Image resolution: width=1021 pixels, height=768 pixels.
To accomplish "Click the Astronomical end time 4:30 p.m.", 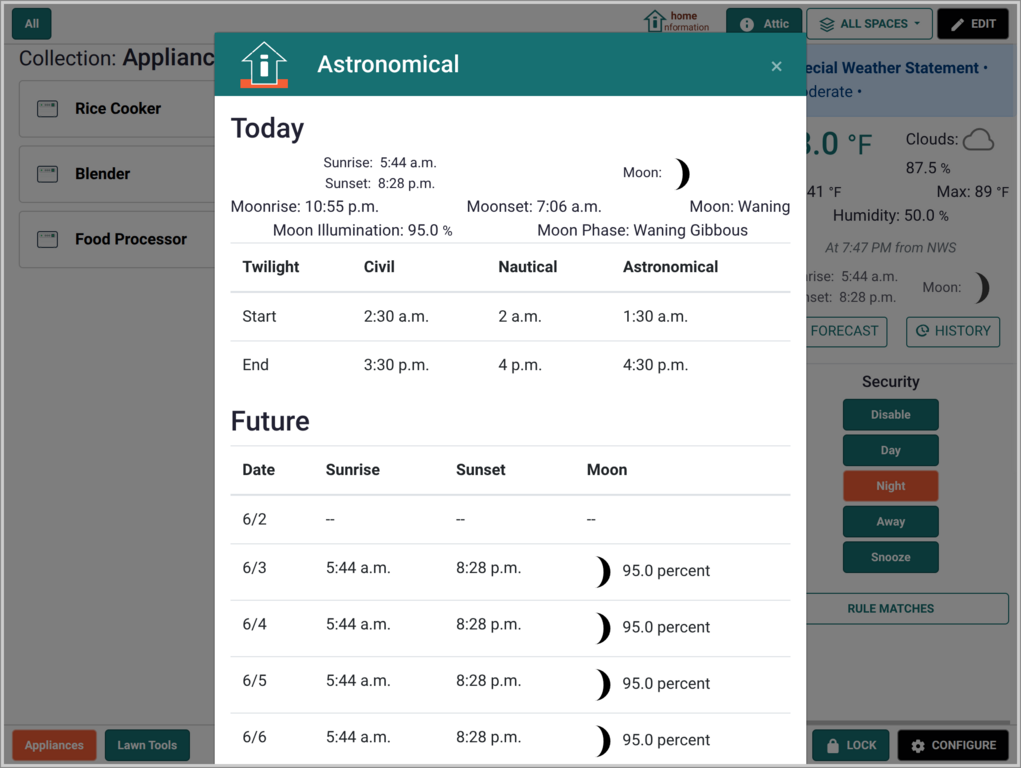I will coord(655,365).
